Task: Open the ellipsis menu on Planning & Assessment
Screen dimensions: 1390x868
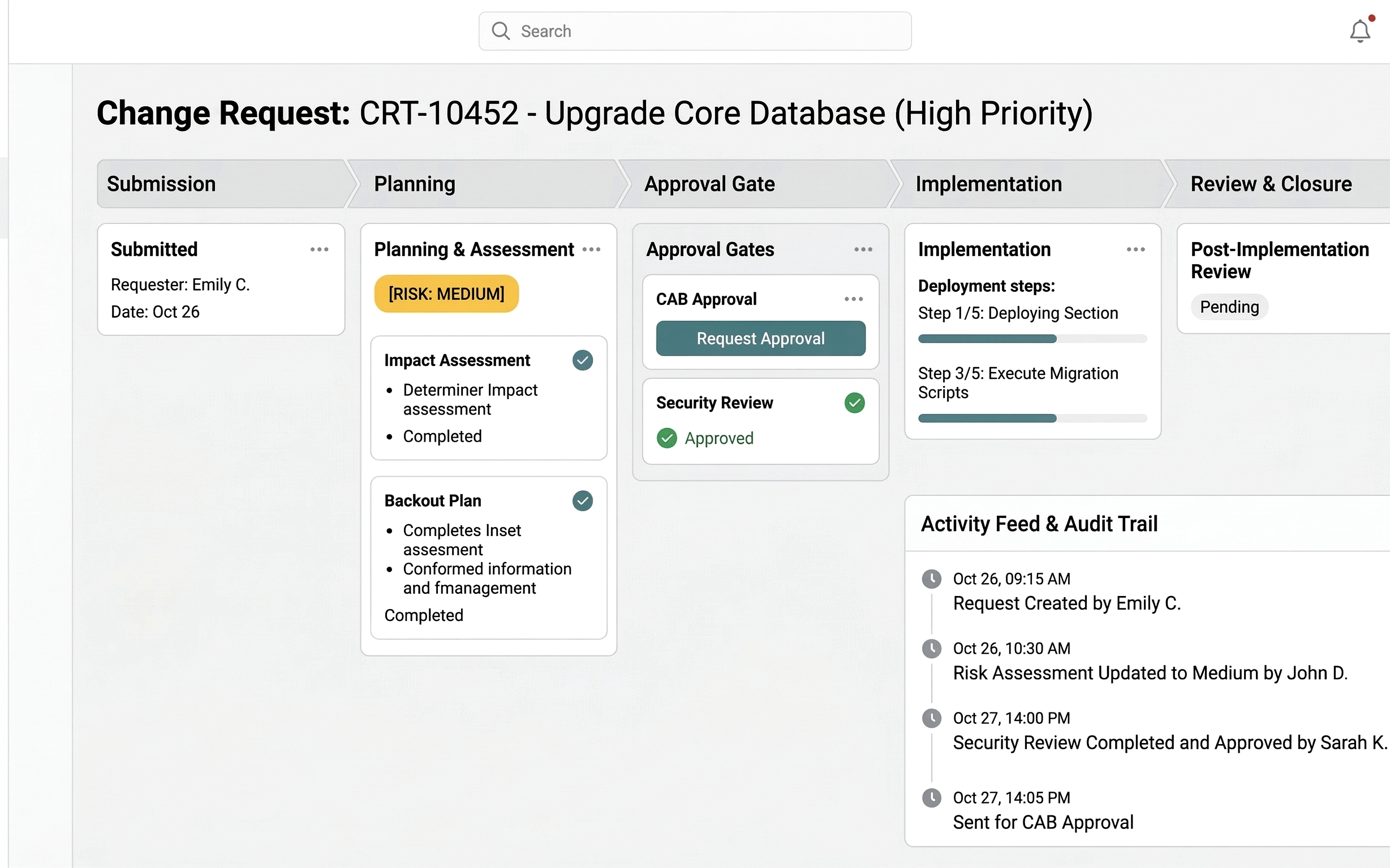Action: coord(592,249)
